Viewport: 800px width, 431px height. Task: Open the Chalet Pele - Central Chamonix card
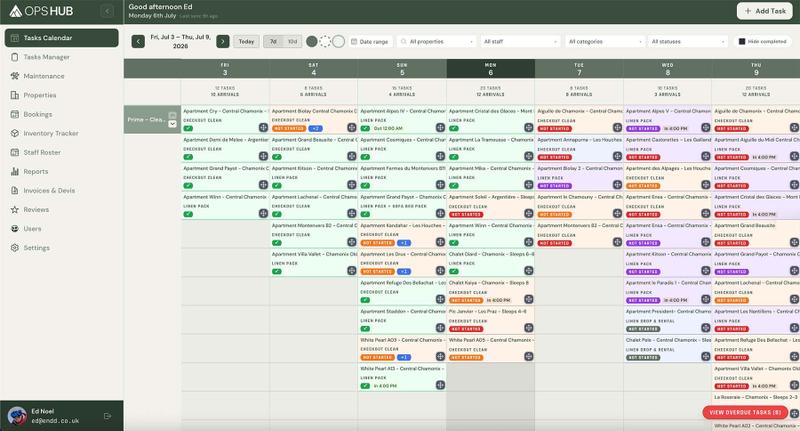(x=667, y=348)
